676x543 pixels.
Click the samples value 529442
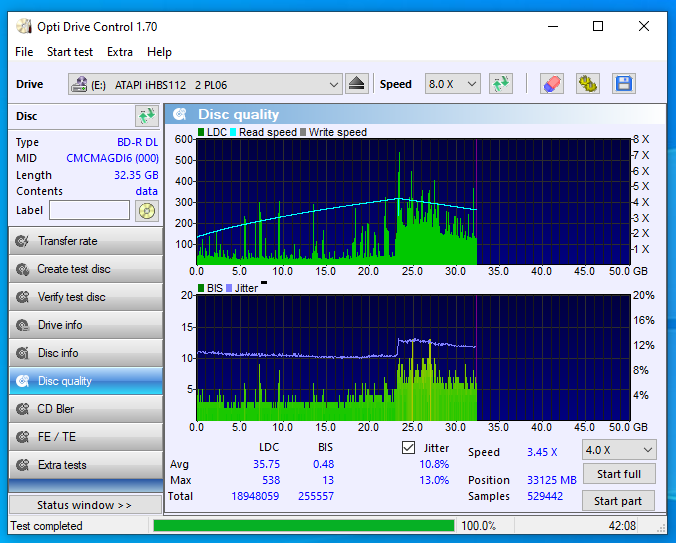pos(545,496)
